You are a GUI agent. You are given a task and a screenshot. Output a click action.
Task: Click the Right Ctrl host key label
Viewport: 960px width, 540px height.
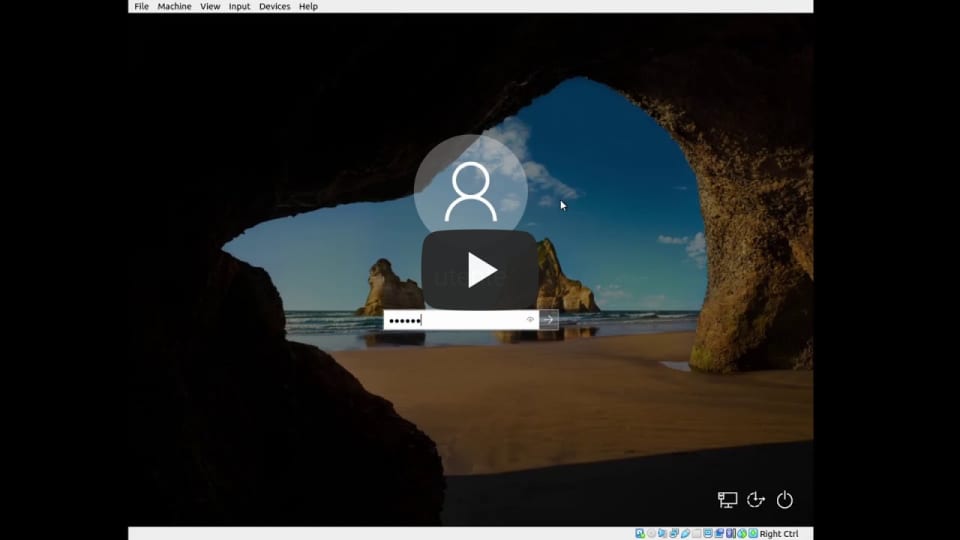click(x=779, y=534)
